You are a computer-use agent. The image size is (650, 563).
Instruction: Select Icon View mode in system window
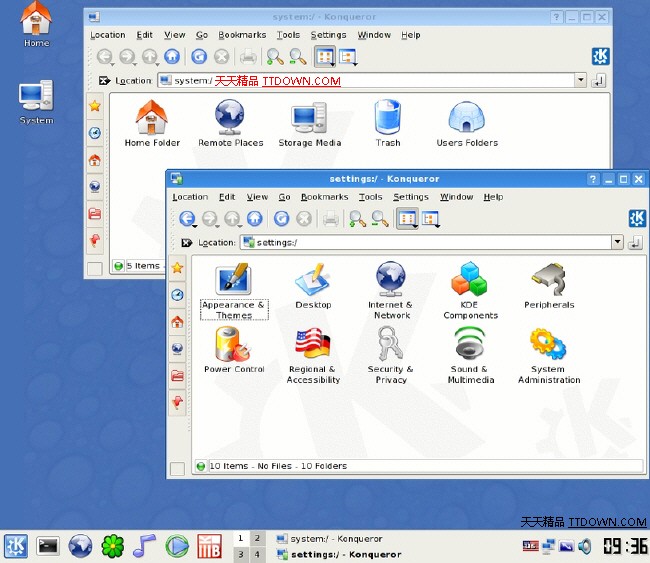click(x=325, y=56)
